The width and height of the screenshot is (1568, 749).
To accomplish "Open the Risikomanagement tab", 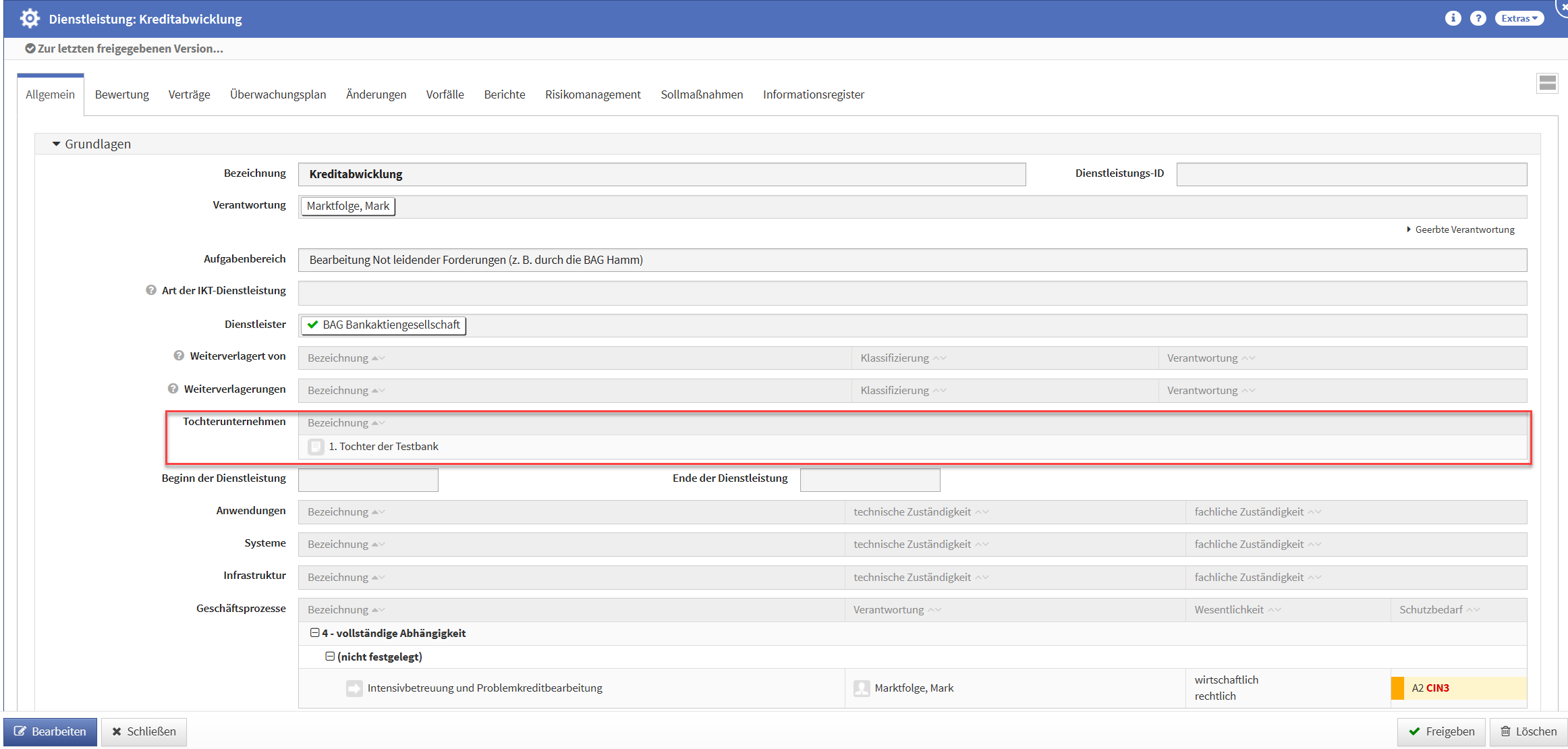I will click(592, 94).
